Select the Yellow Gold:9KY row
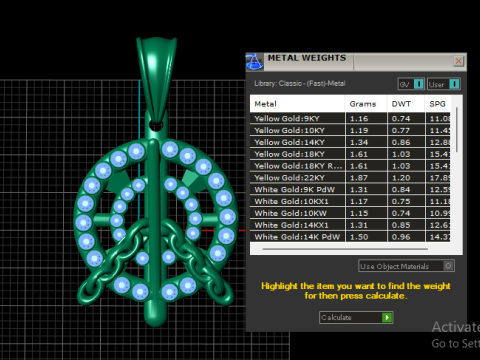 (x=350, y=119)
